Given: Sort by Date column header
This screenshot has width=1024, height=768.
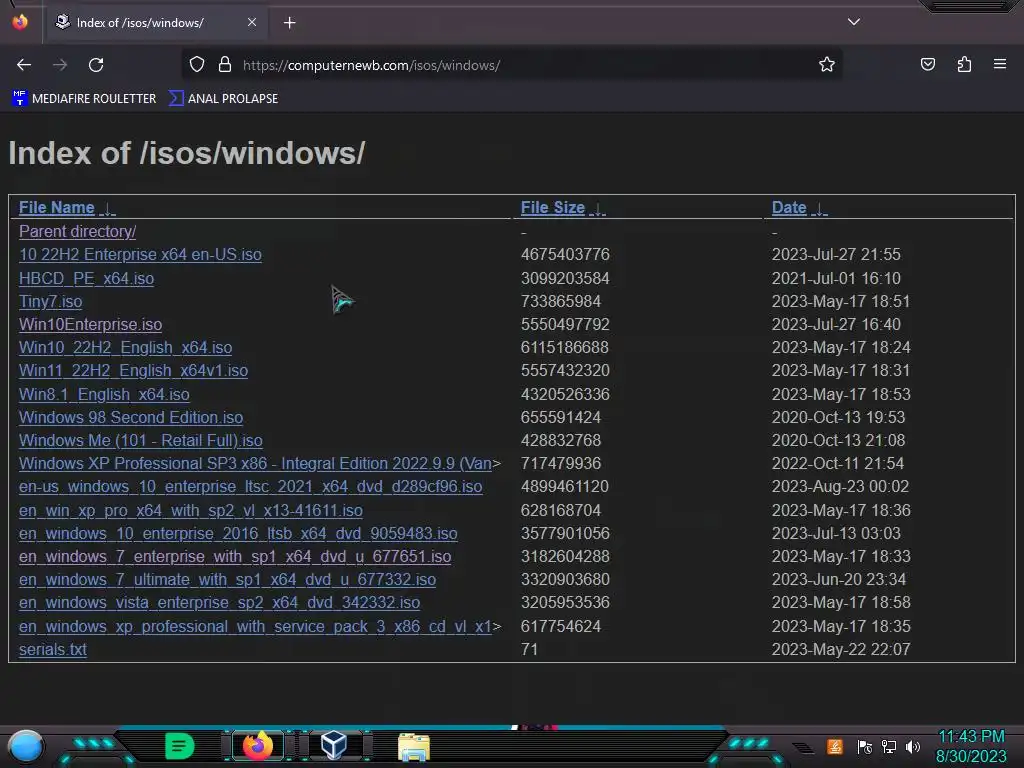Looking at the screenshot, I should [789, 208].
